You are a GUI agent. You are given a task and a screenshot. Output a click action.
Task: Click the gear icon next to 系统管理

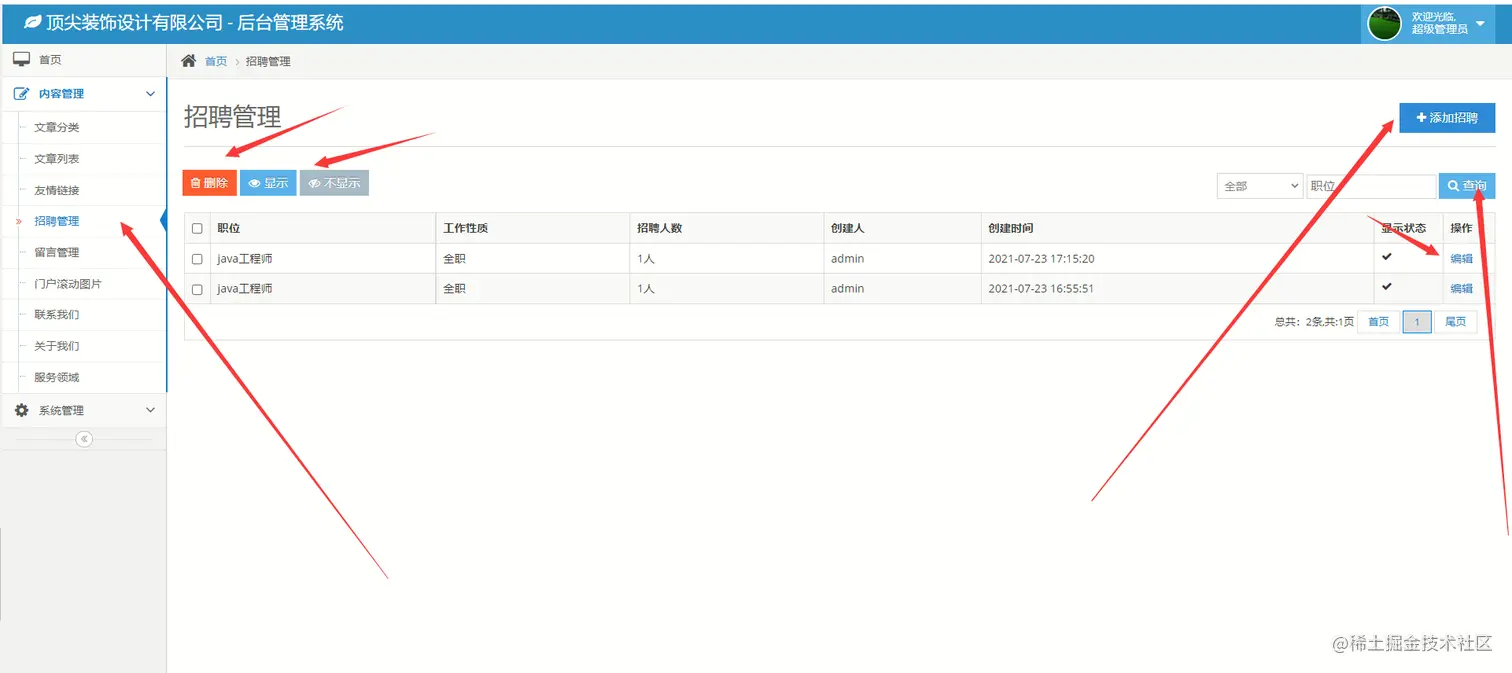click(x=21, y=410)
